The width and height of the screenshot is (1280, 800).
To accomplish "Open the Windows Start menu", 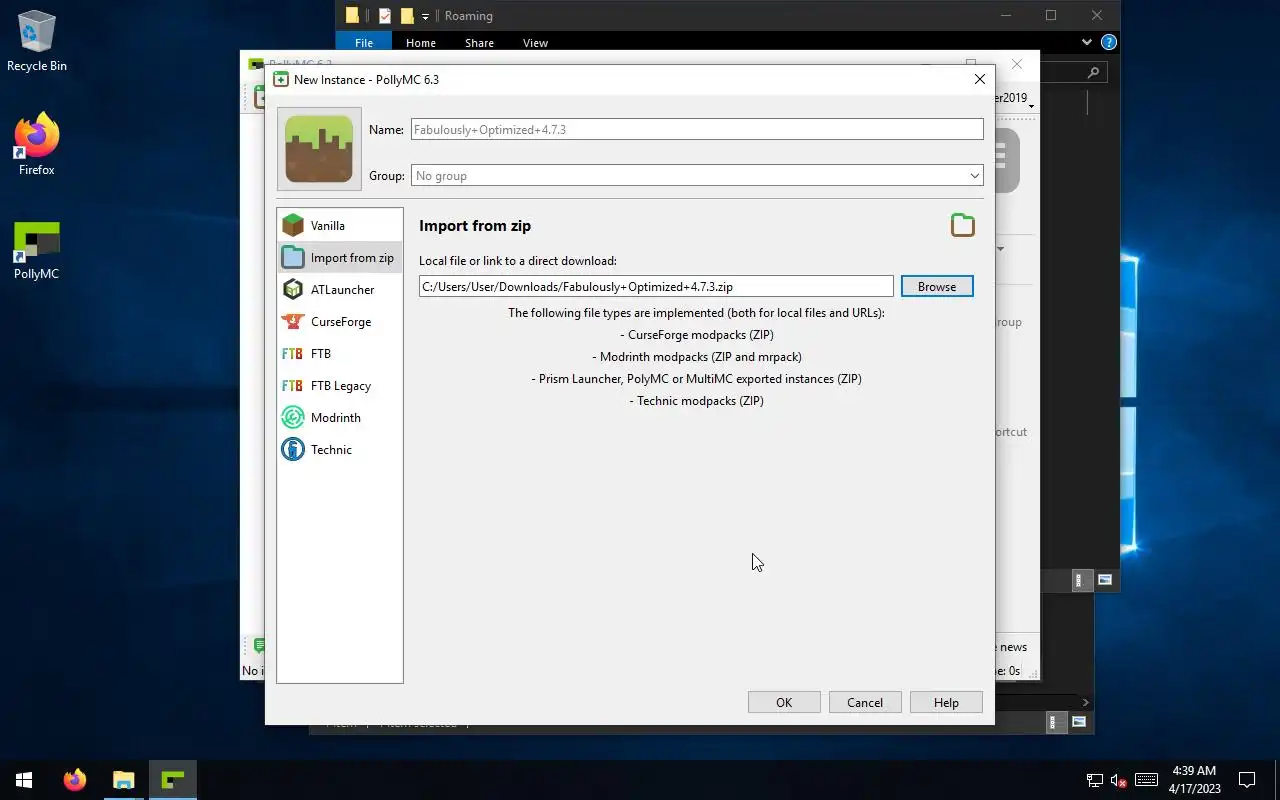I will 24,780.
